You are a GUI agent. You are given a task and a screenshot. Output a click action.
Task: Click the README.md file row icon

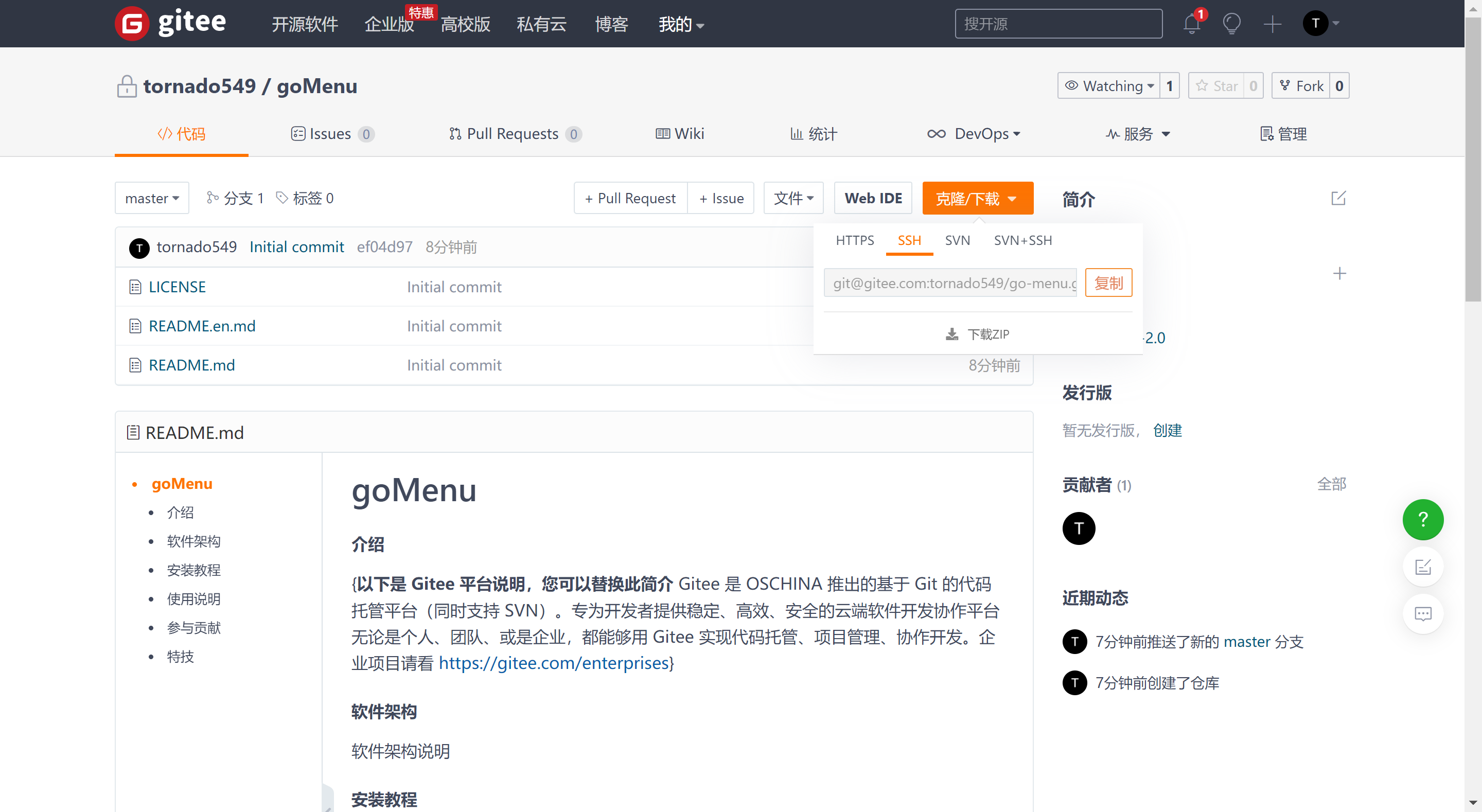[135, 365]
